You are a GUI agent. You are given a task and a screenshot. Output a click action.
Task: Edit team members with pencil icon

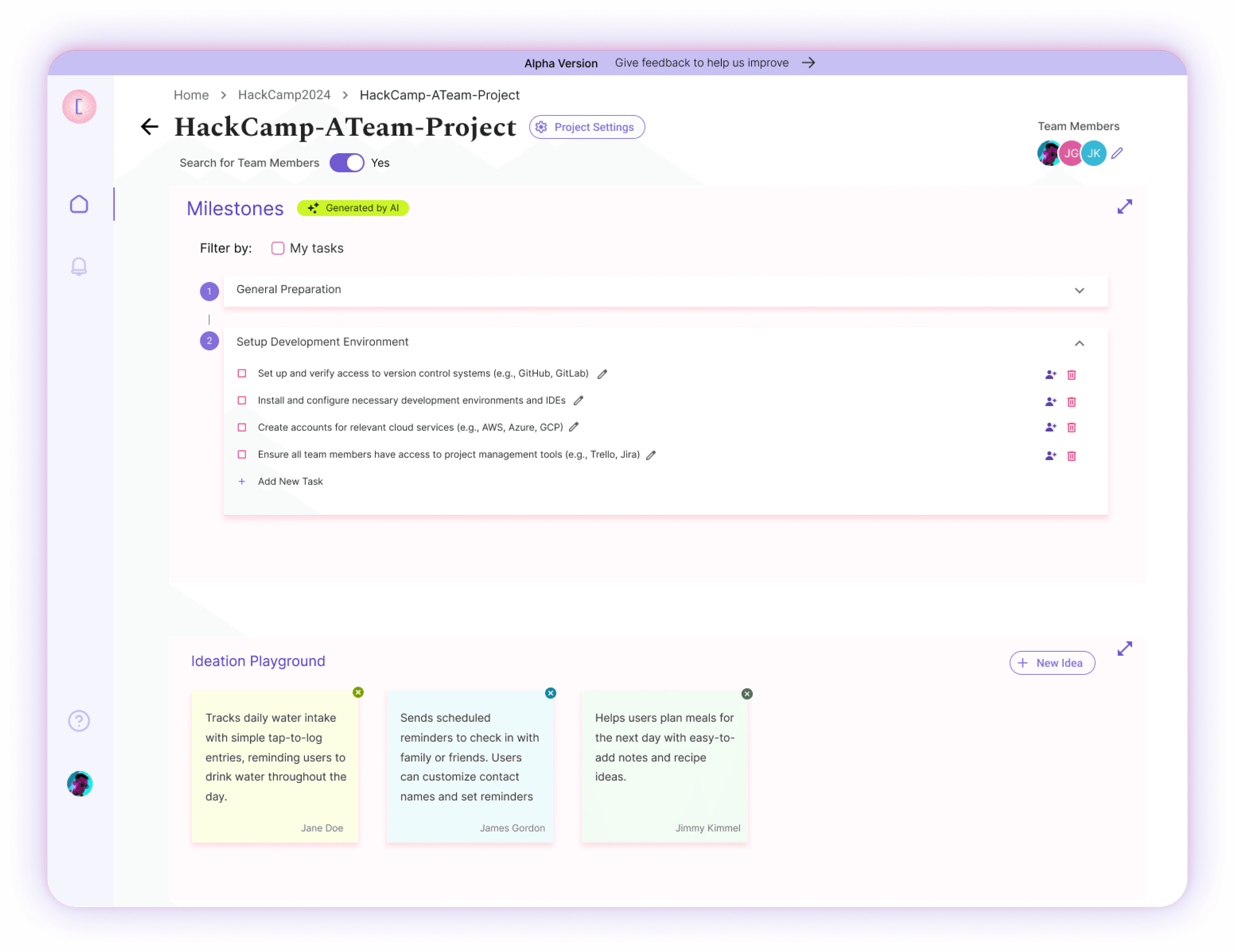tap(1117, 153)
